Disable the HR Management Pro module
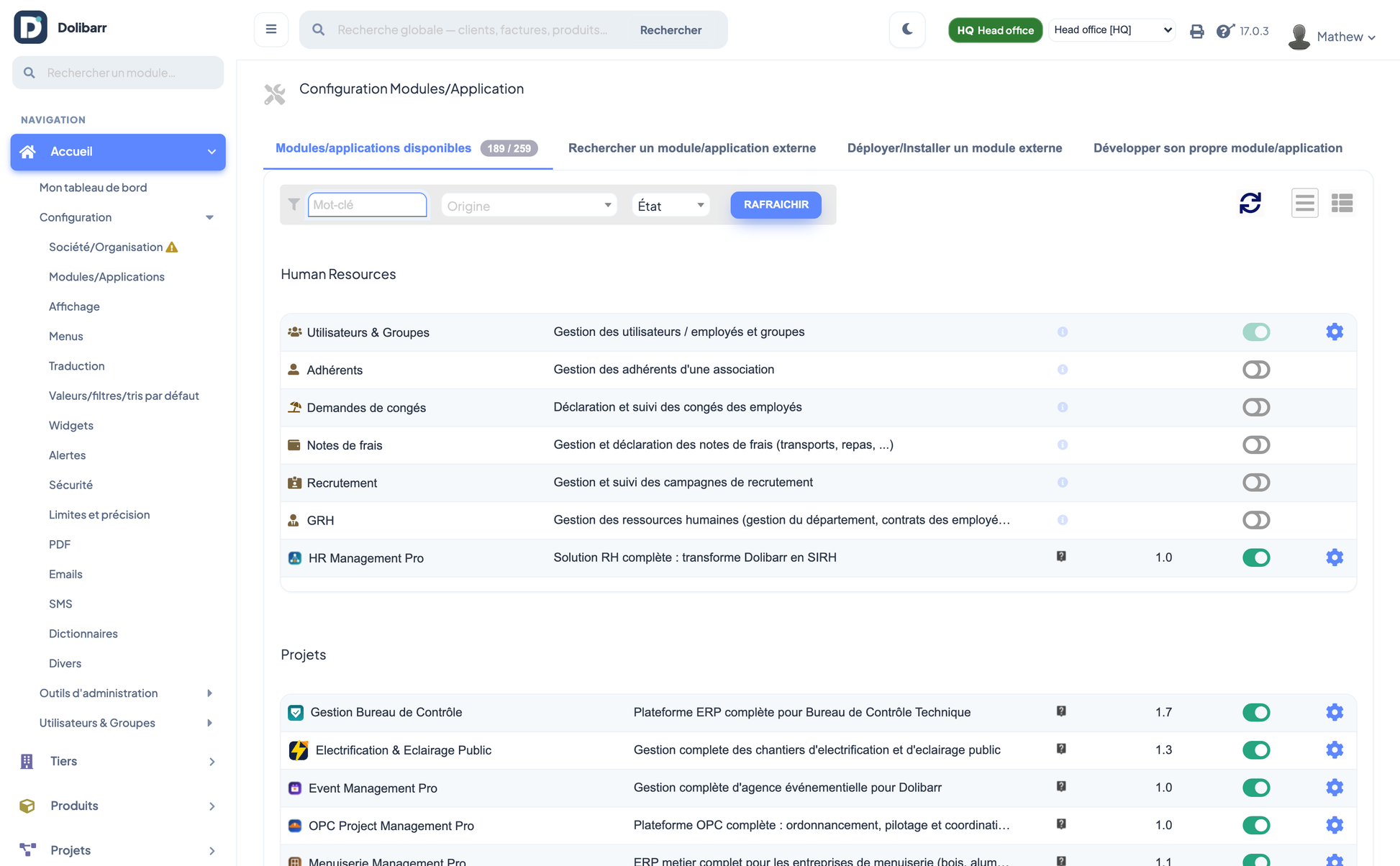 pos(1256,557)
